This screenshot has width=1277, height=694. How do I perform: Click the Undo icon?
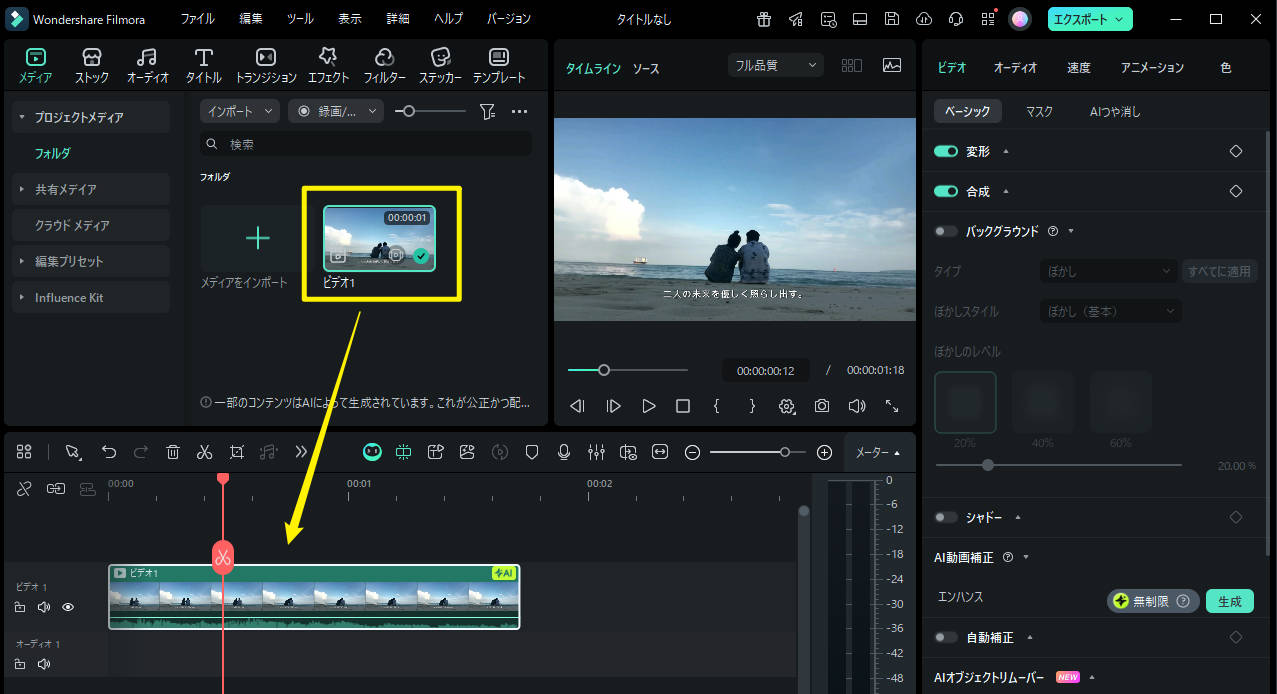tap(109, 452)
